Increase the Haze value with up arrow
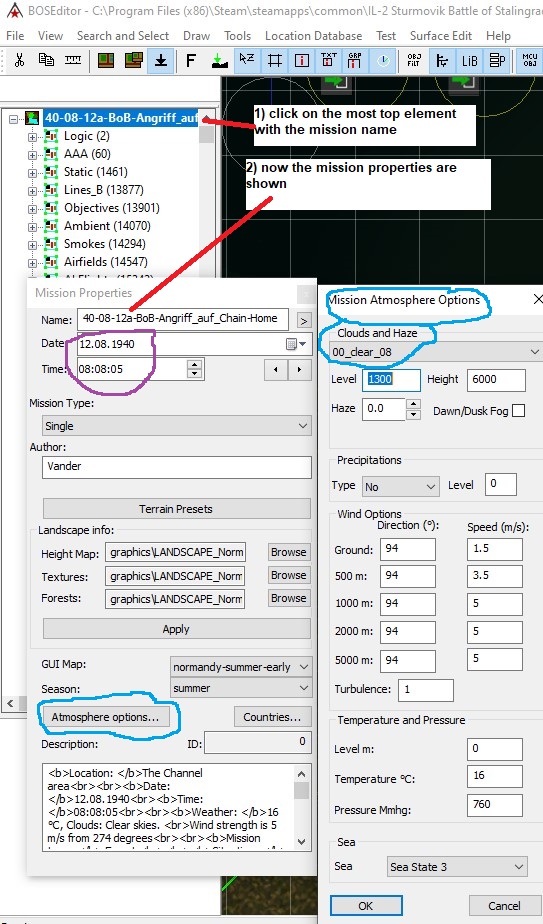The image size is (543, 924). 414,404
